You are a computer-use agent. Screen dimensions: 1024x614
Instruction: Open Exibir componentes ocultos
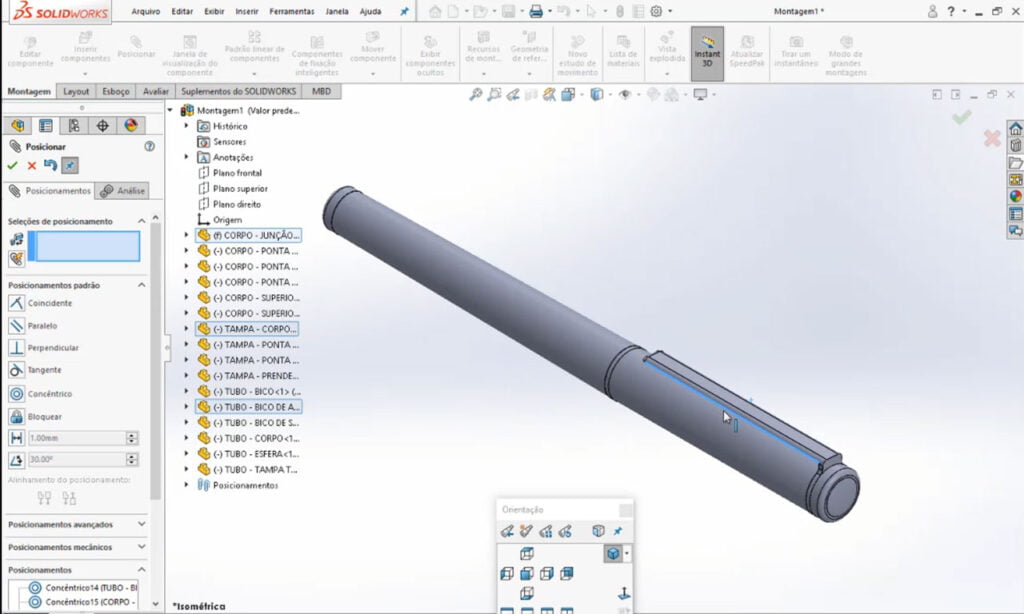coord(430,56)
